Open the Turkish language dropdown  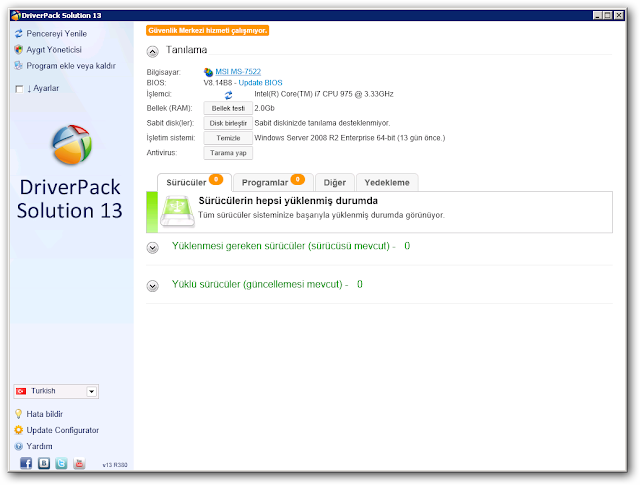(x=91, y=391)
